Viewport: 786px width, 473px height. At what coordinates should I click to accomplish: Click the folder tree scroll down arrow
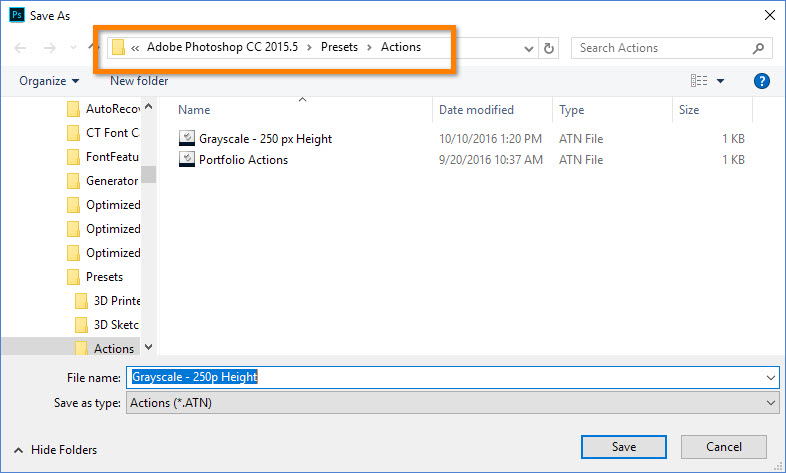point(149,347)
